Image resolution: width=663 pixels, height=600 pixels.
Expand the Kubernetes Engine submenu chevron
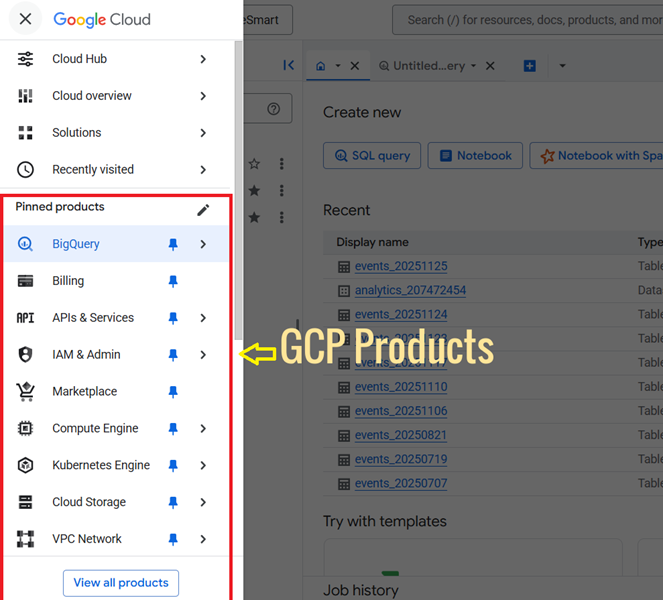tap(203, 466)
